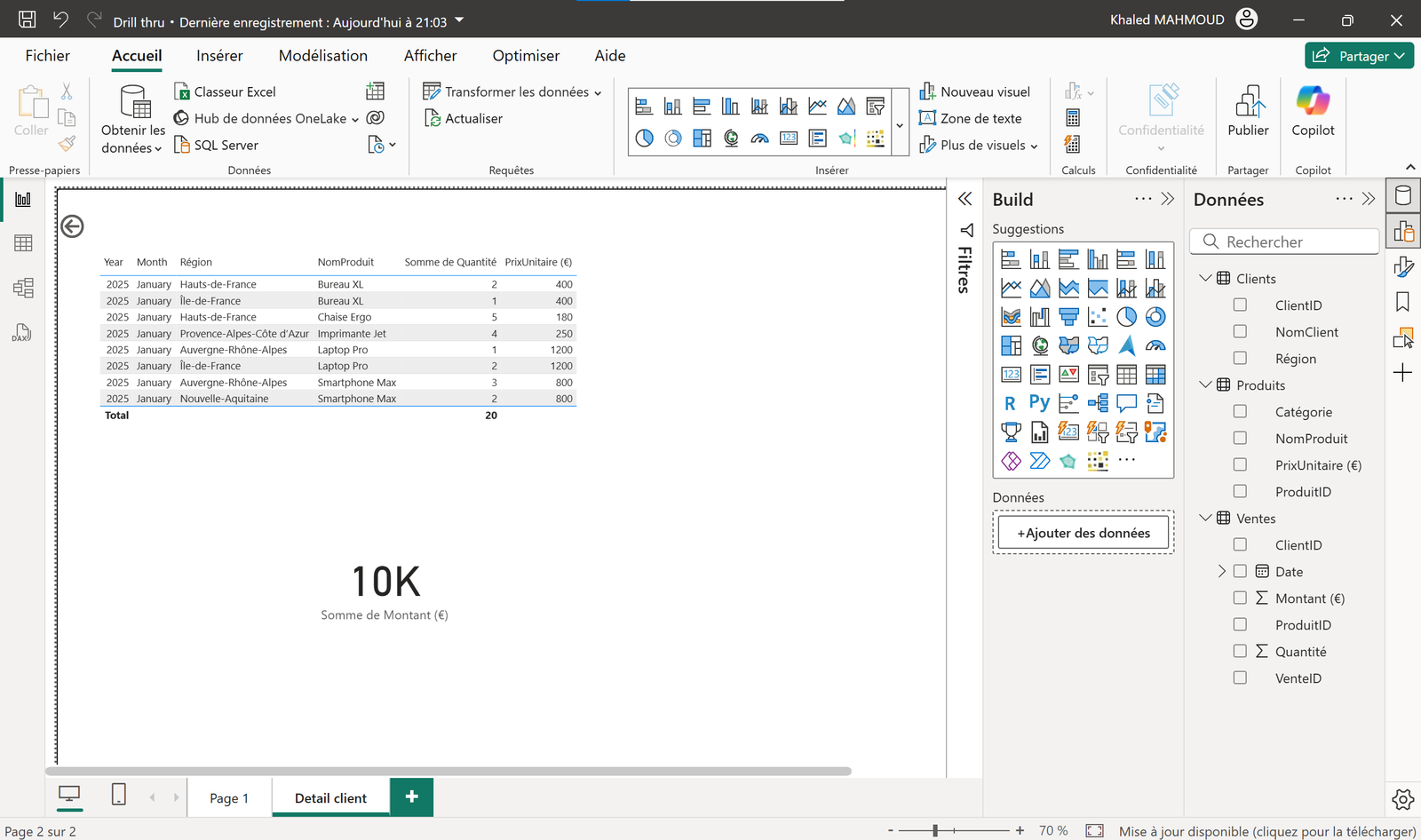Click the horizontal scrollbar below the canvas
This screenshot has width=1421, height=840.
tap(449, 771)
